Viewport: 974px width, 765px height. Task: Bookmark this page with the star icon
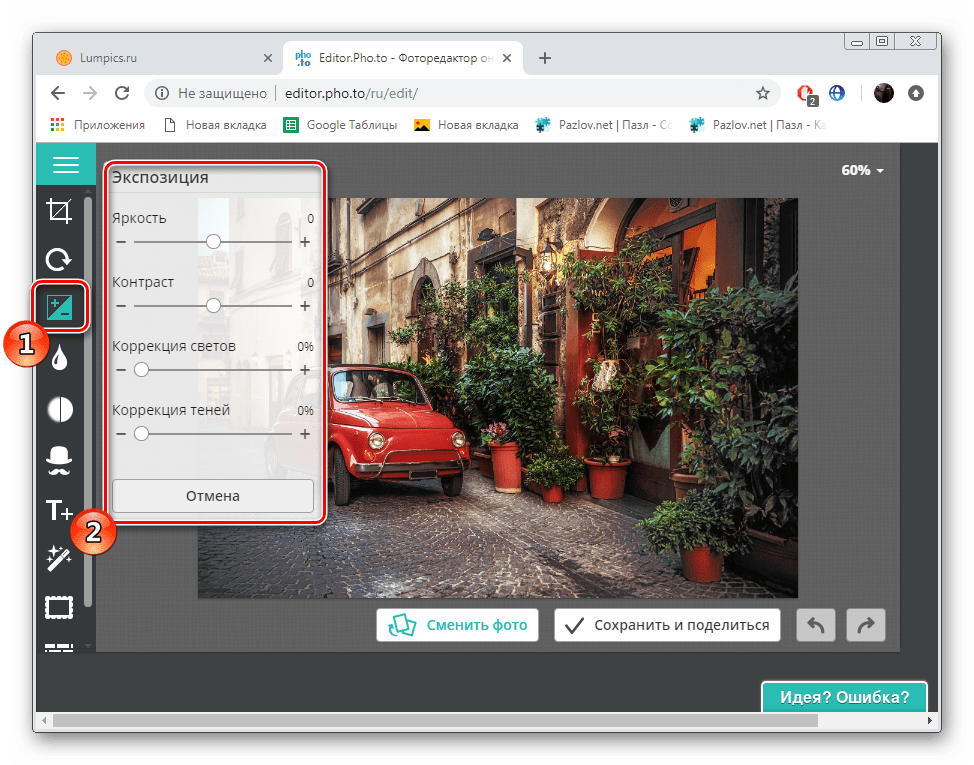pyautogui.click(x=763, y=93)
